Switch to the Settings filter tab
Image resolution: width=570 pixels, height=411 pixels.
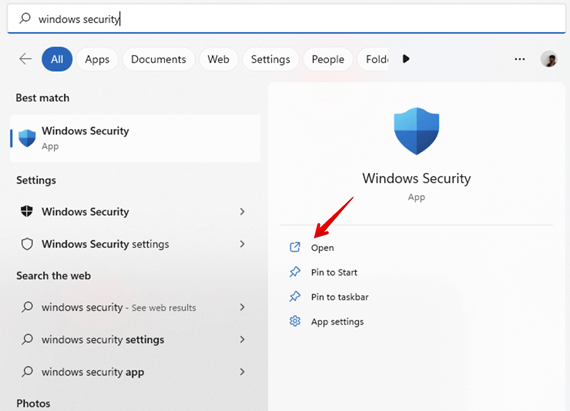pos(270,59)
